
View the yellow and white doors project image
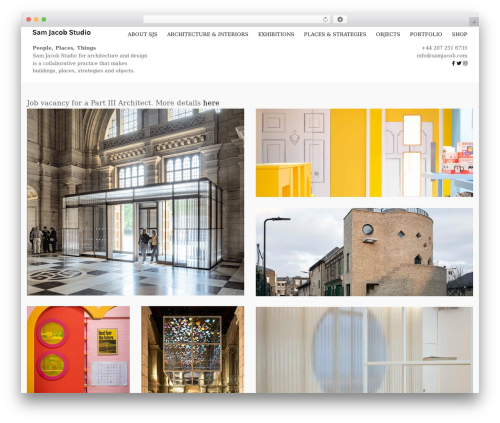click(x=364, y=153)
